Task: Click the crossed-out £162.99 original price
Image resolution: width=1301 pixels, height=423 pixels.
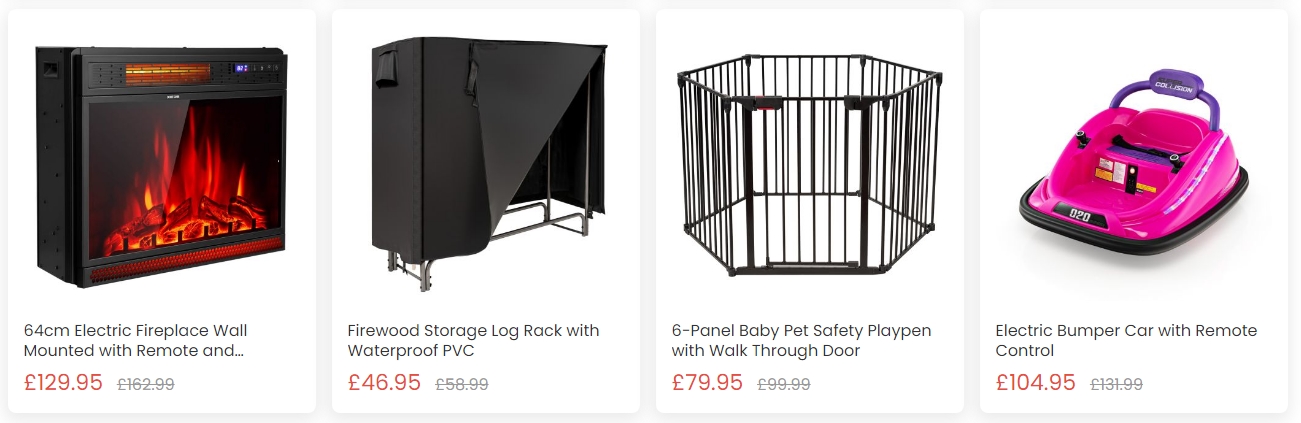Action: [146, 384]
